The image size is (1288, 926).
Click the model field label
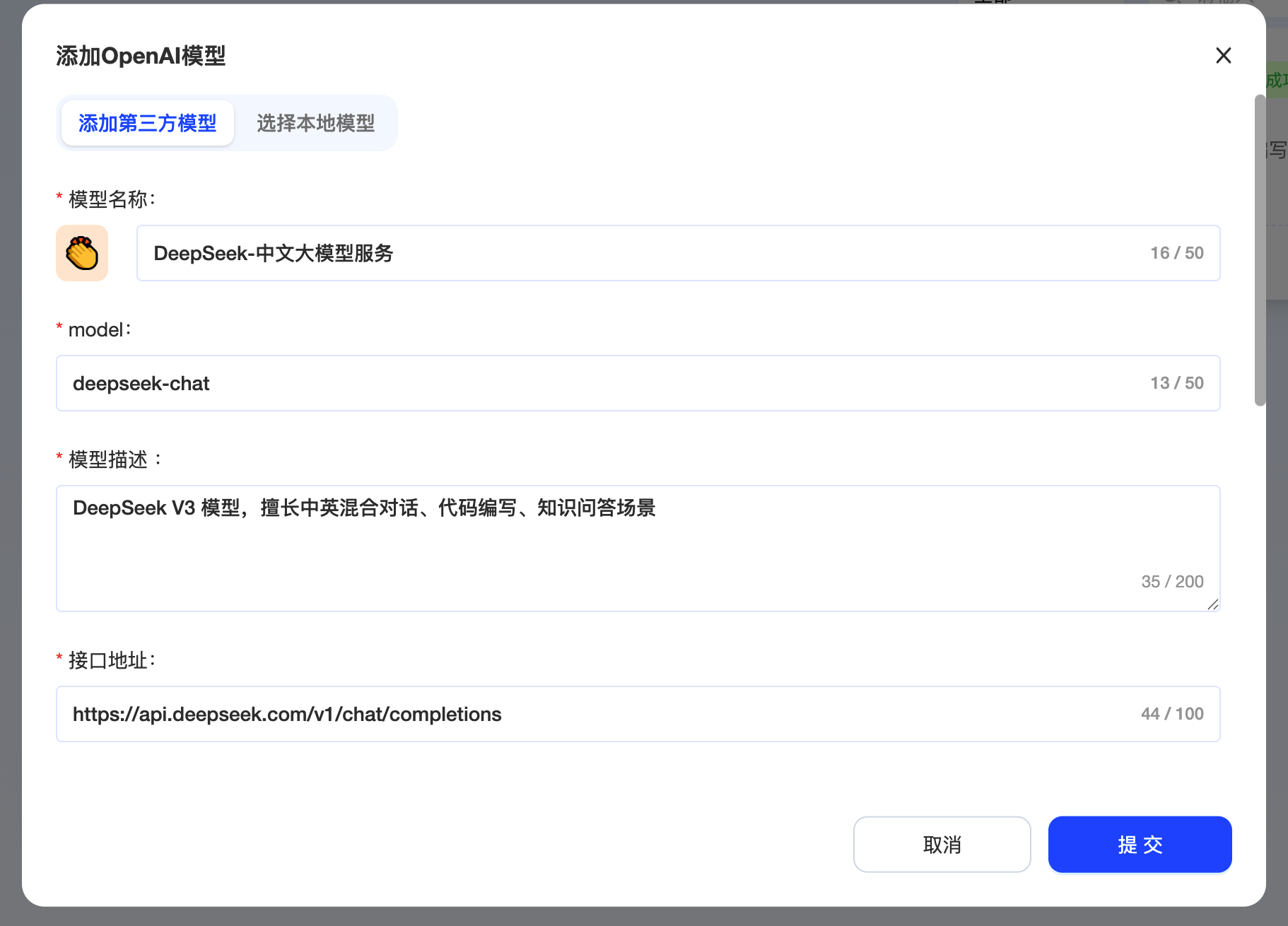[99, 329]
